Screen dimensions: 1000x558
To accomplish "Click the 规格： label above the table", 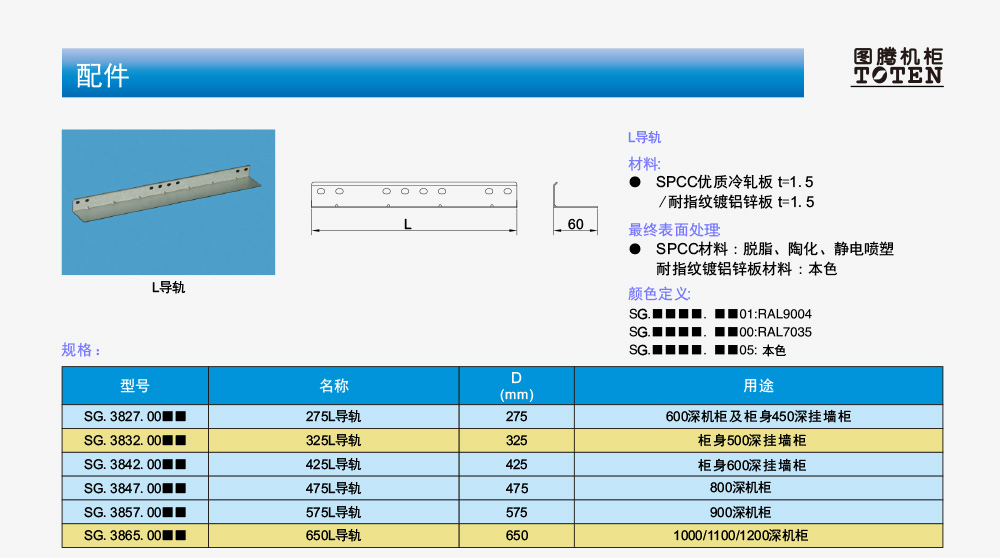I will (81, 349).
